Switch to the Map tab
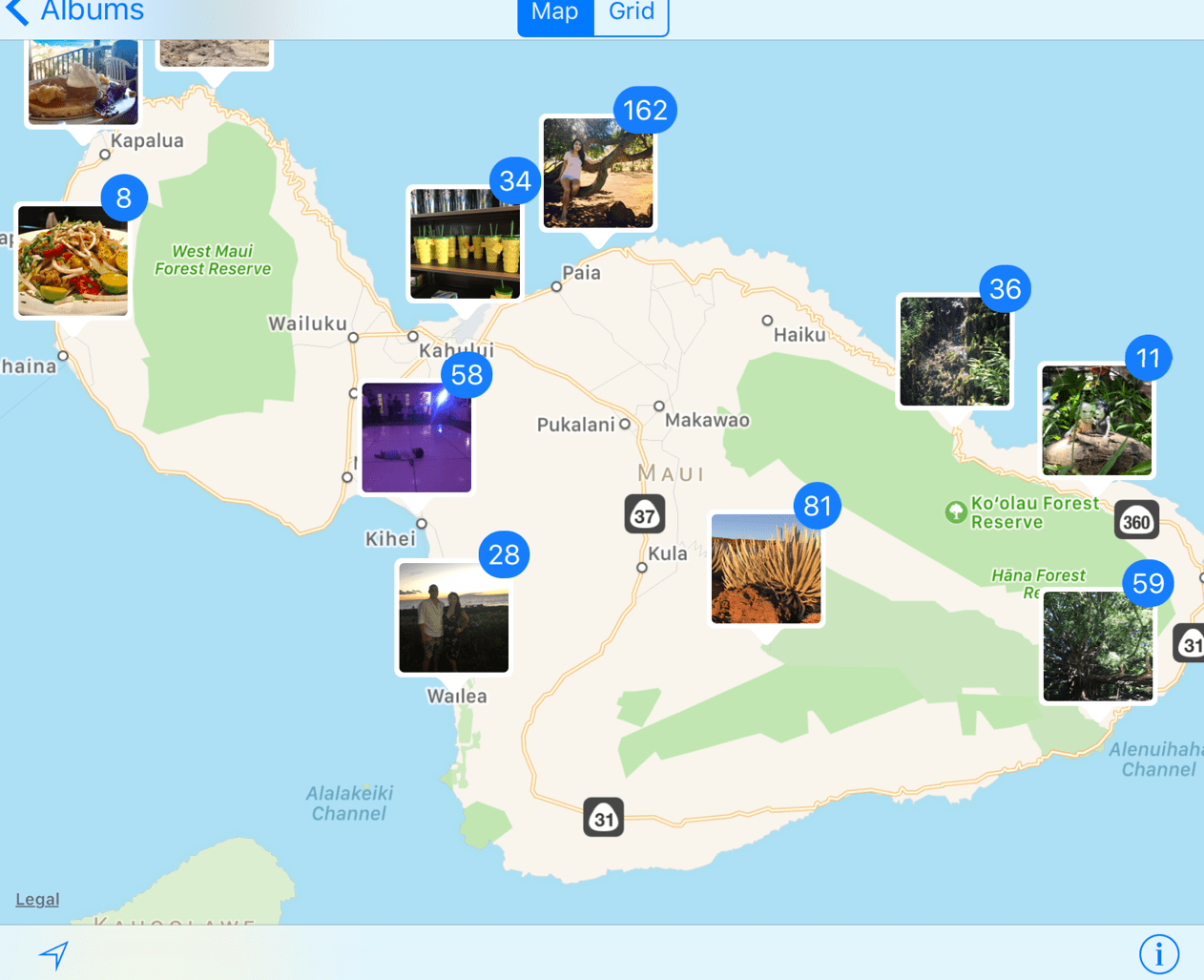 pos(555,13)
